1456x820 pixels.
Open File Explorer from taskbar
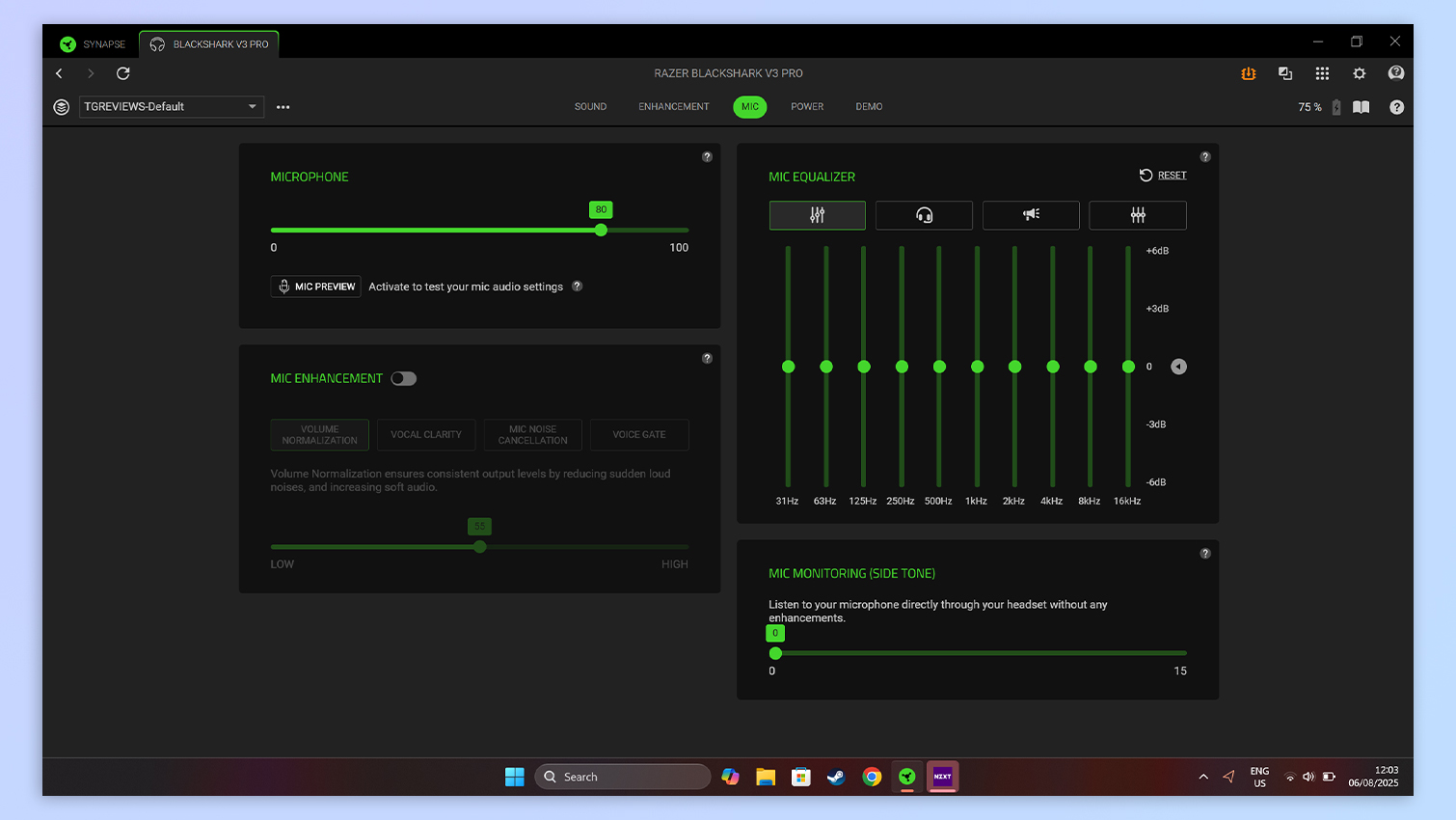coord(766,777)
